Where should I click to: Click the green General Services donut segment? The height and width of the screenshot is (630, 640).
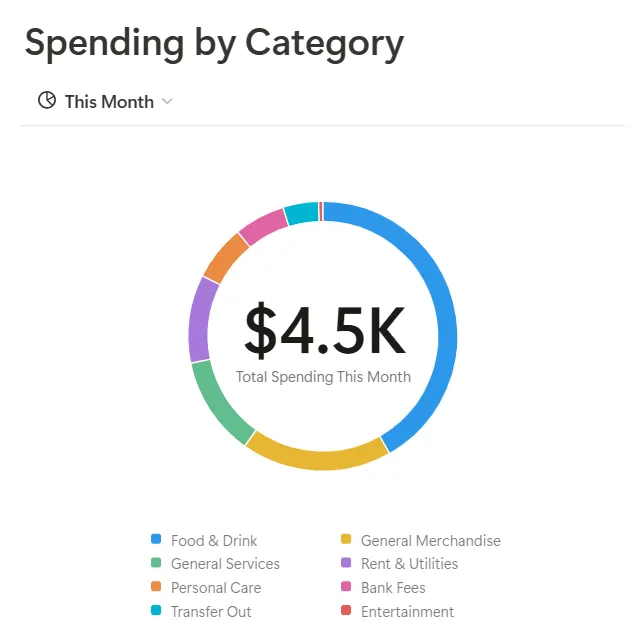coord(217,404)
